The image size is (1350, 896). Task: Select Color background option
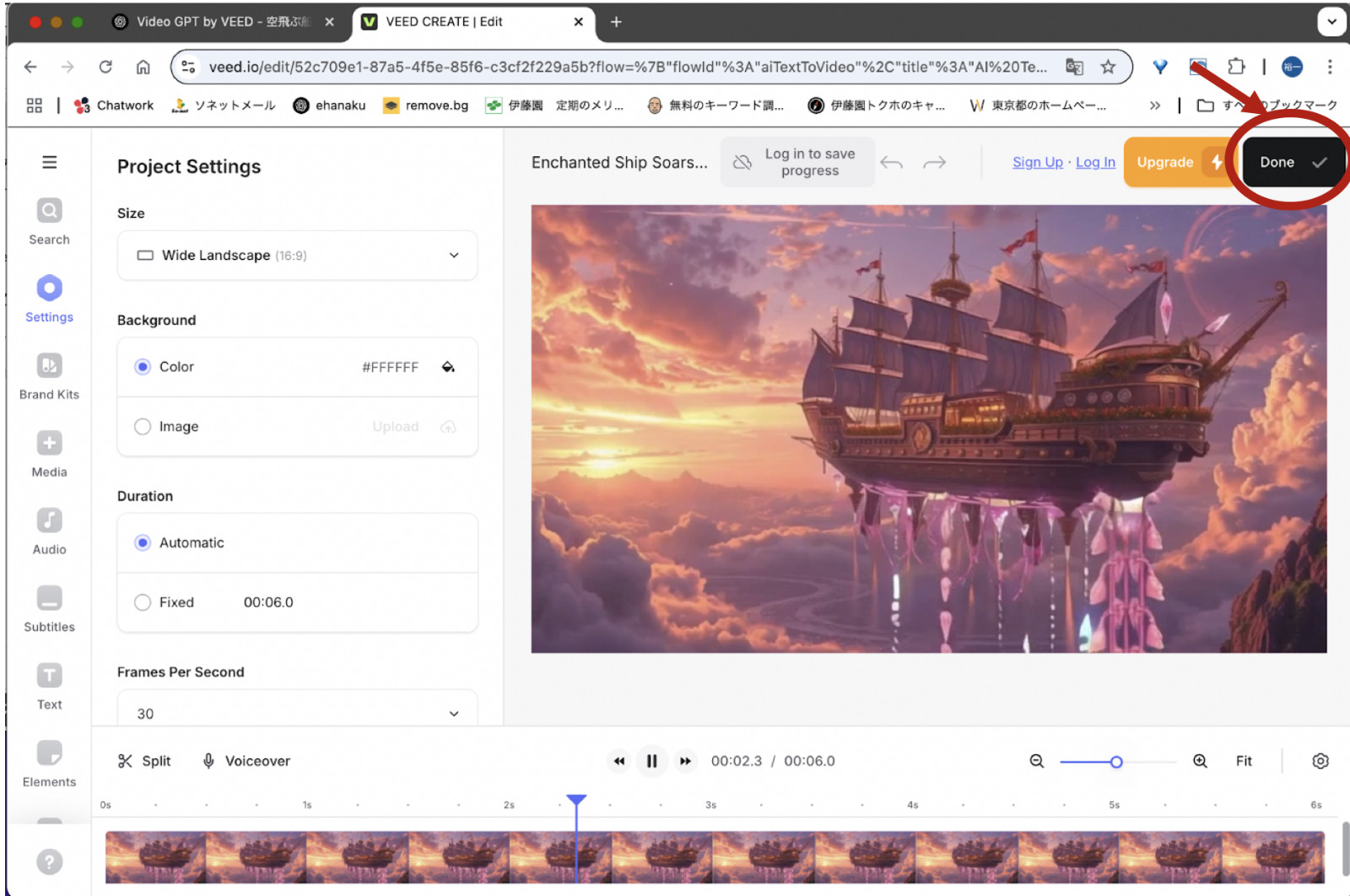coord(143,367)
